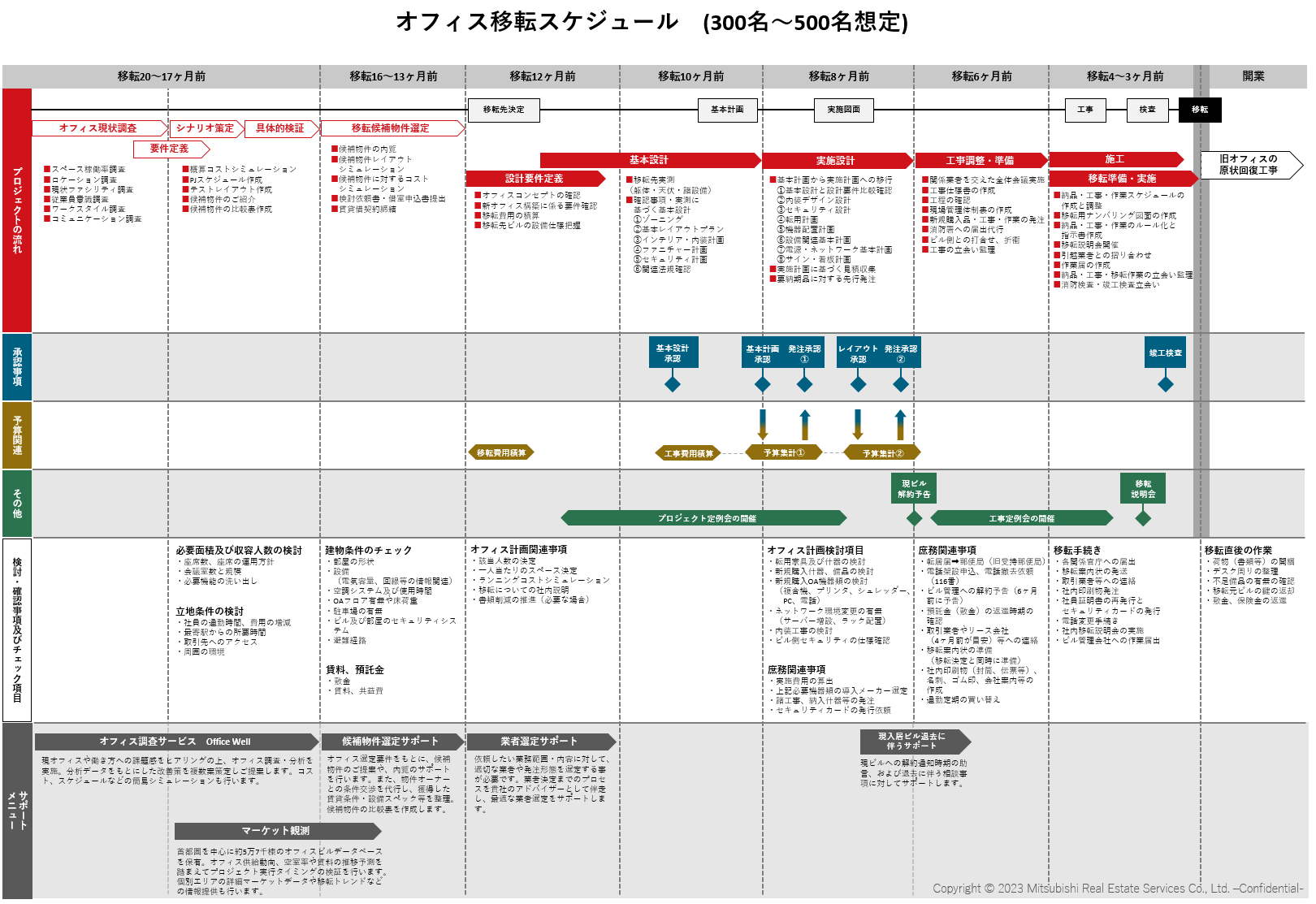Select the 旧オフィスの原状回復工事 arrow box
The height and width of the screenshot is (904, 1316).
(1249, 165)
